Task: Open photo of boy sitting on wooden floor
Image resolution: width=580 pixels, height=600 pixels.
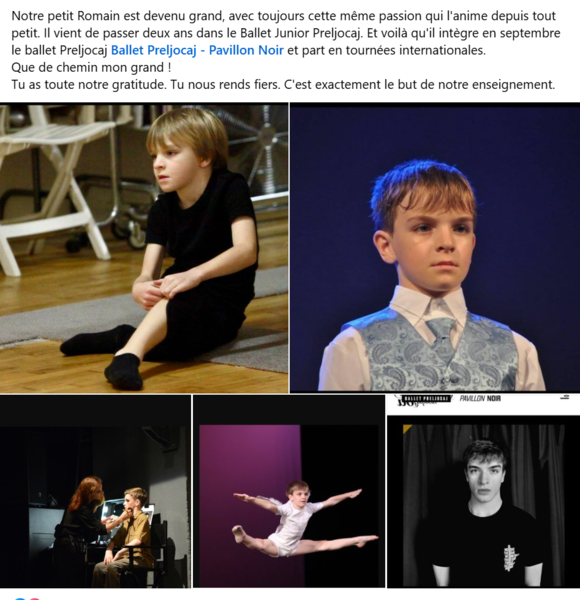Action: pos(144,248)
